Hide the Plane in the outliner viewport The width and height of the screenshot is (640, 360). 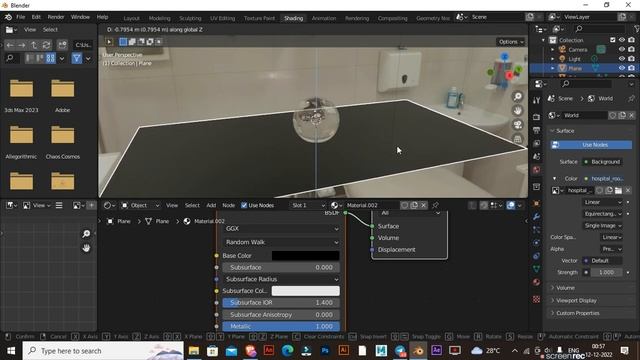pos(622,68)
